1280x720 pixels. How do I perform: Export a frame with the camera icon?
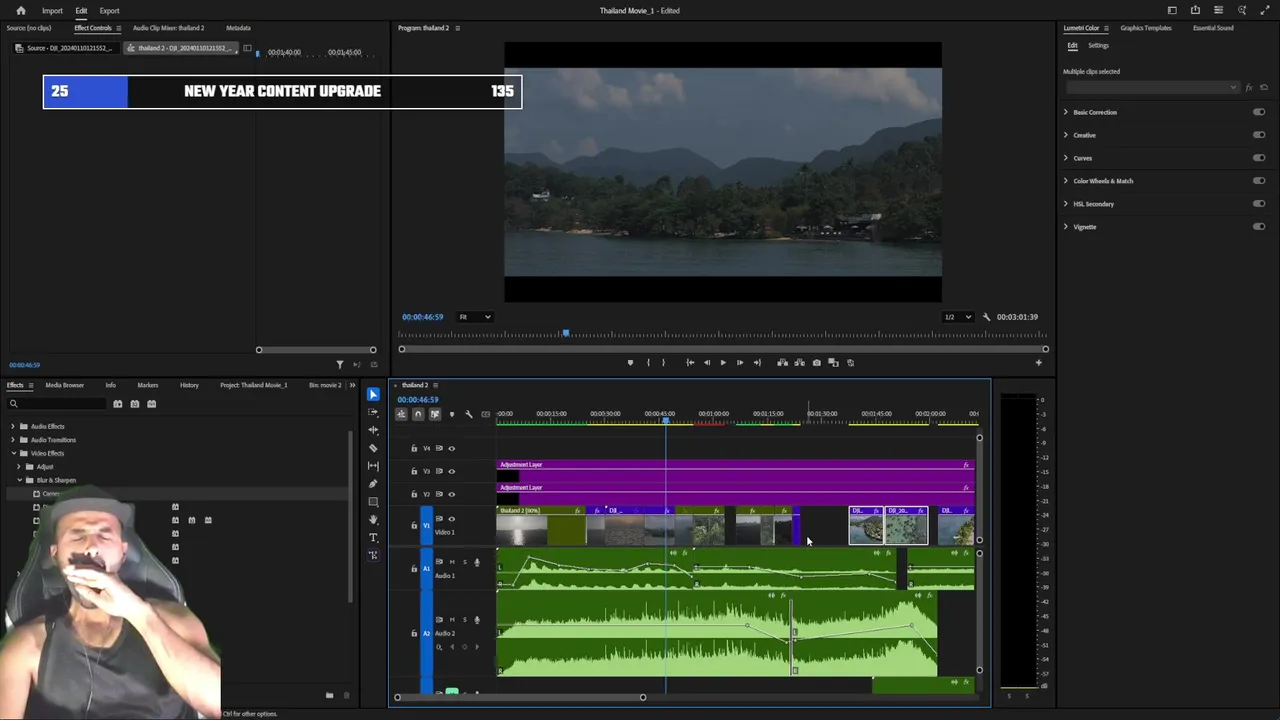click(816, 363)
